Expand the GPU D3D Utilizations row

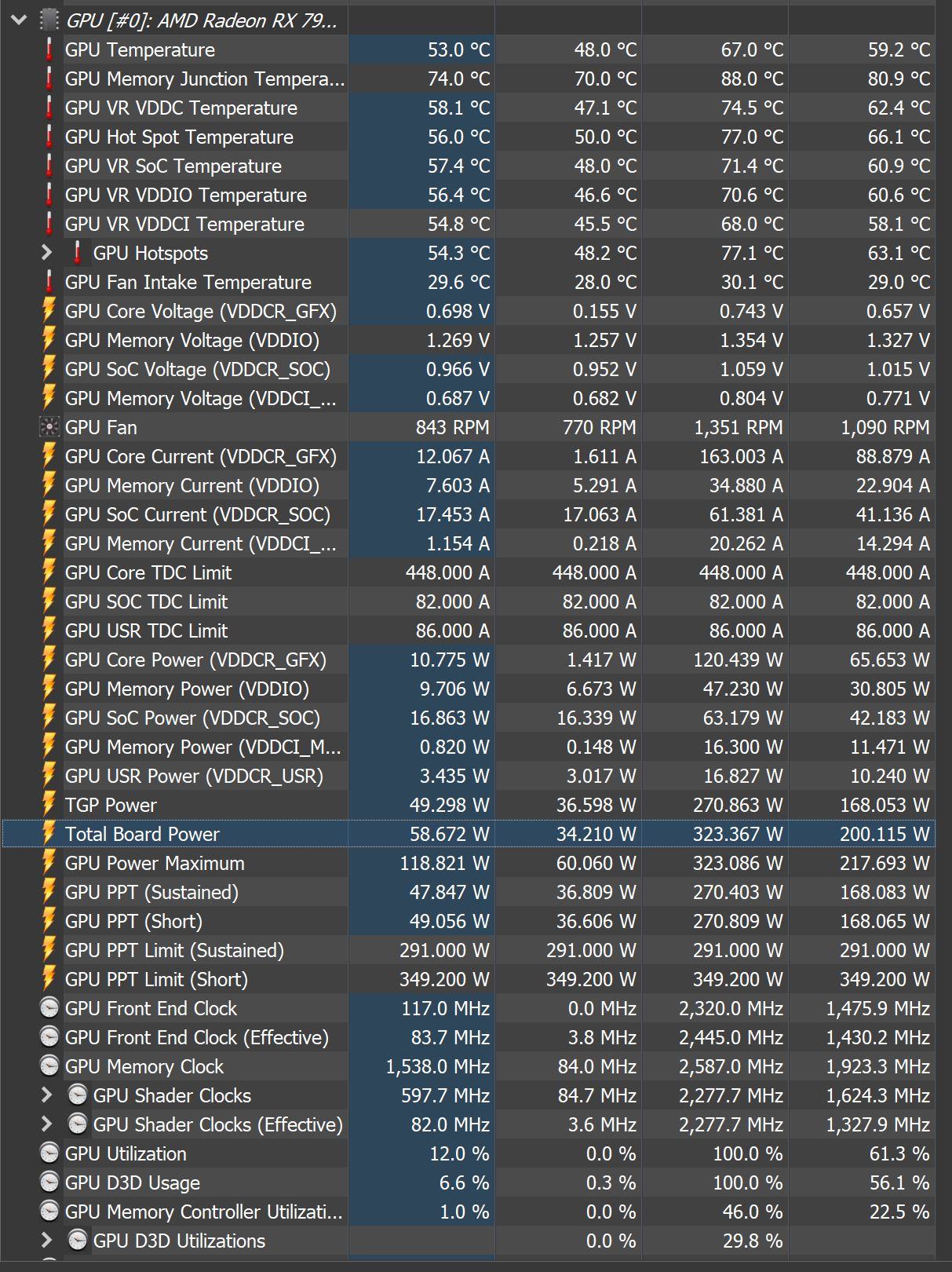[46, 1241]
